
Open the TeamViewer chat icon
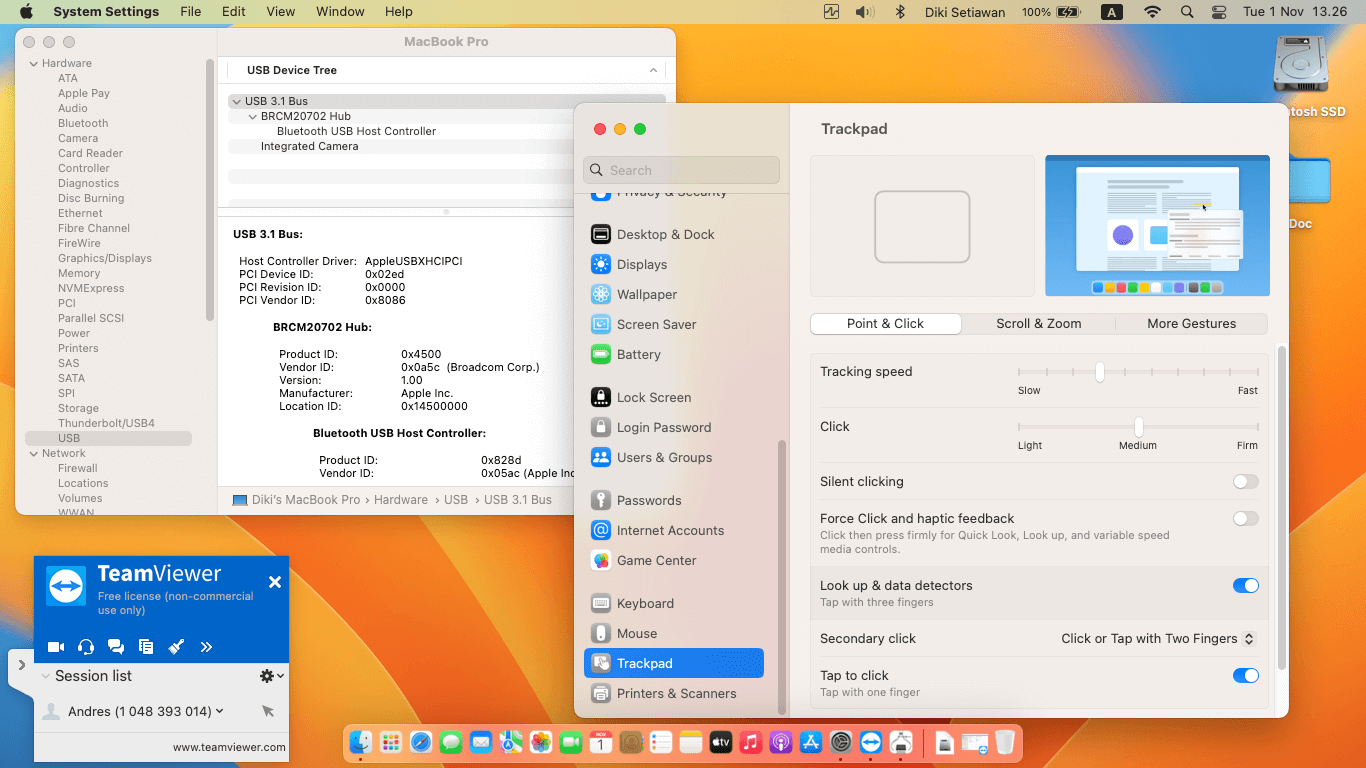pos(116,646)
